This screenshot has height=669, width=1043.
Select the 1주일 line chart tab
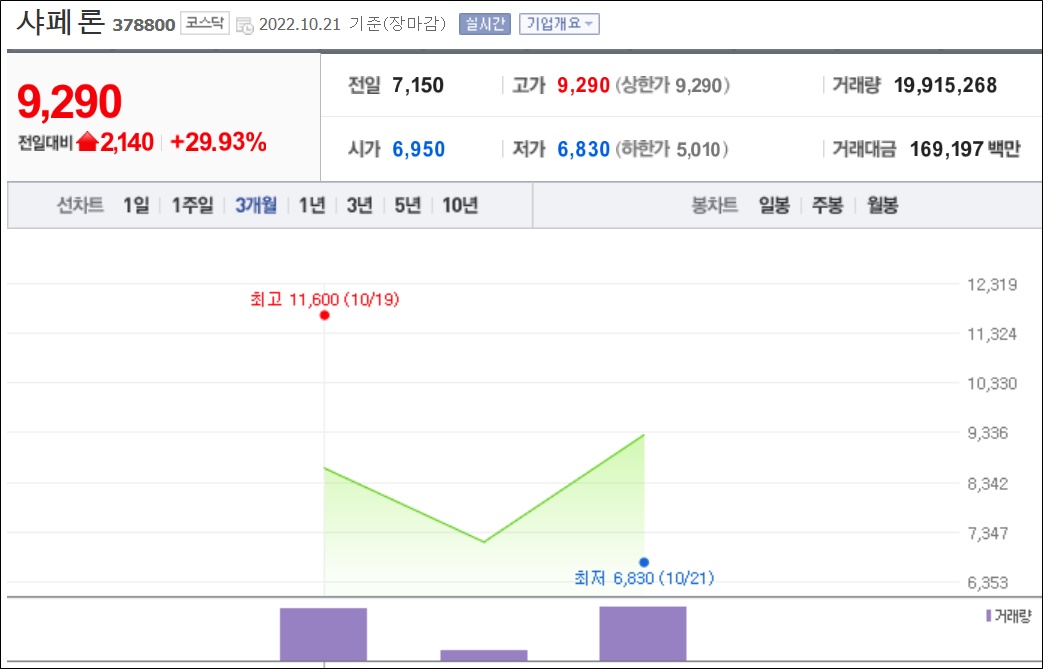192,205
